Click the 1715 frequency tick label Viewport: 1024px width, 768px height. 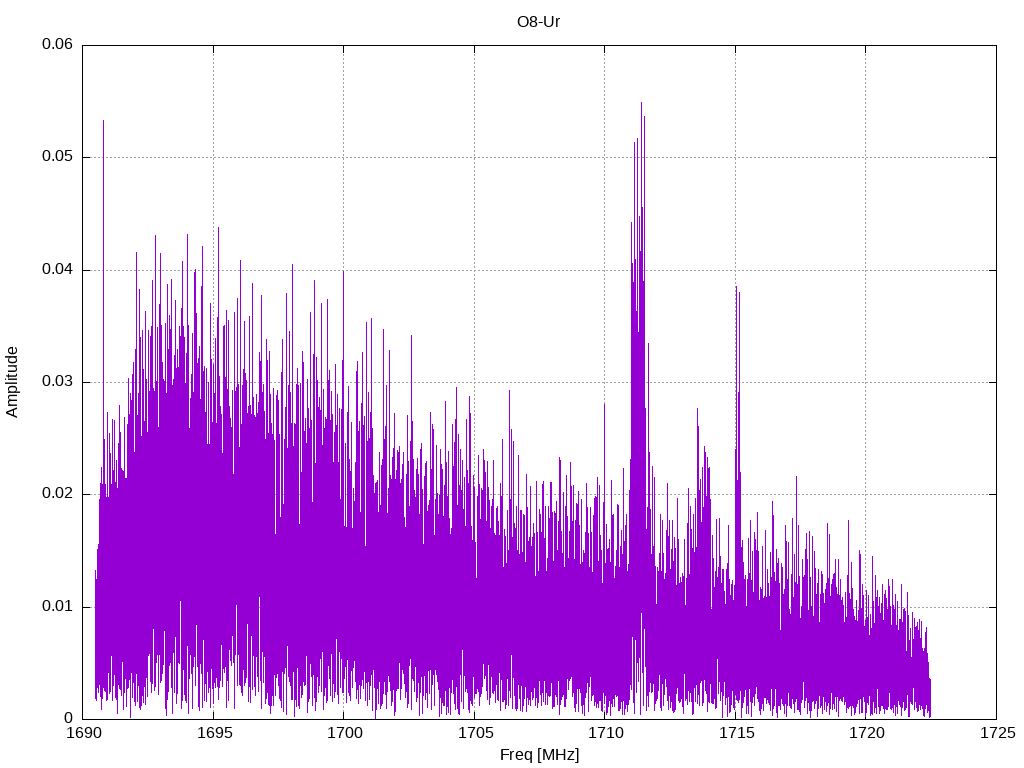pyautogui.click(x=737, y=733)
